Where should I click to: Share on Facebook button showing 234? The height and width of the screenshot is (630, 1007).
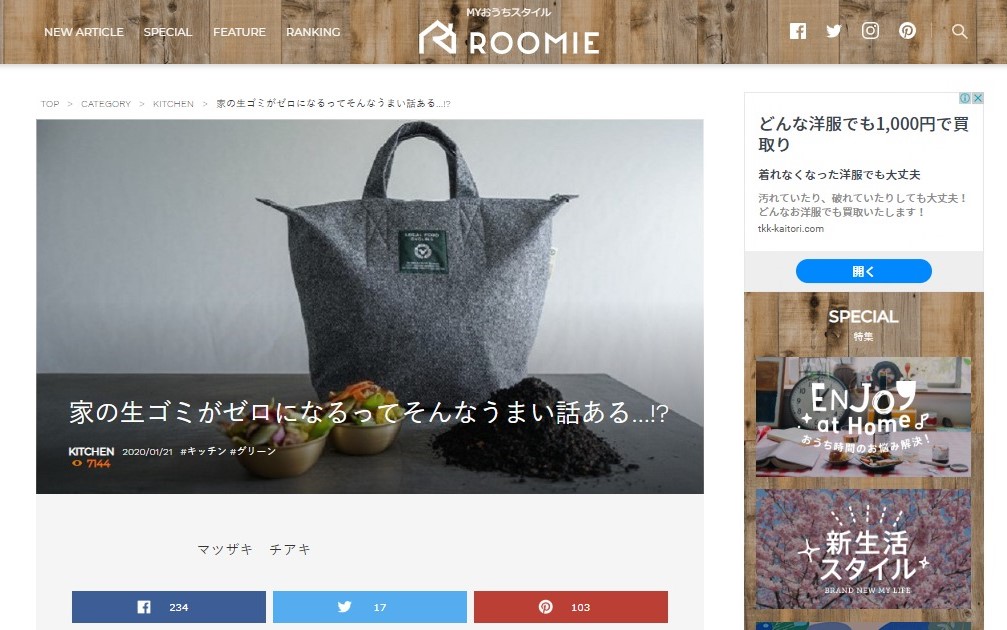click(x=169, y=607)
